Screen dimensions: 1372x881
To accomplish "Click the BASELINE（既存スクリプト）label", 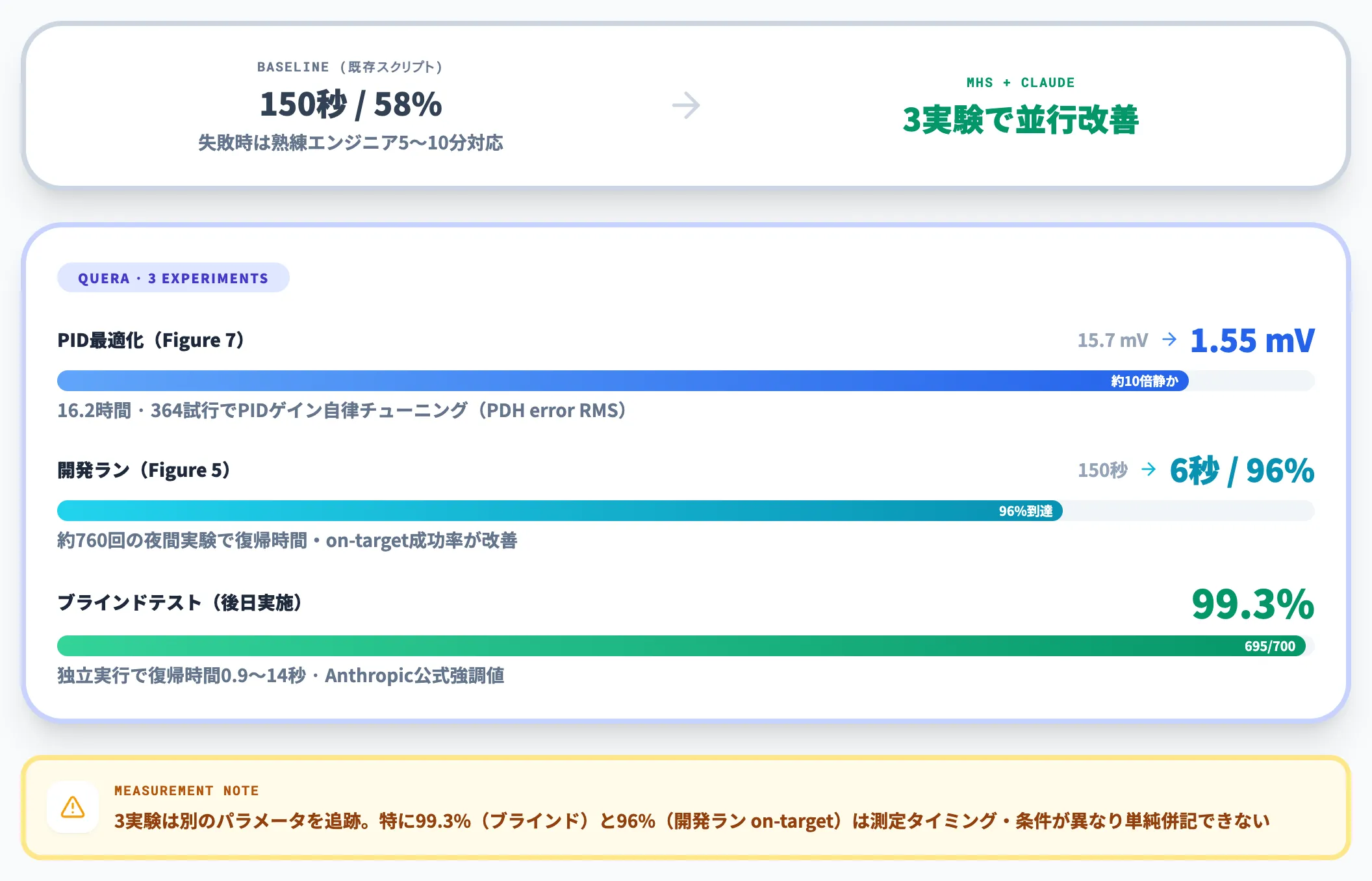I will (x=351, y=67).
